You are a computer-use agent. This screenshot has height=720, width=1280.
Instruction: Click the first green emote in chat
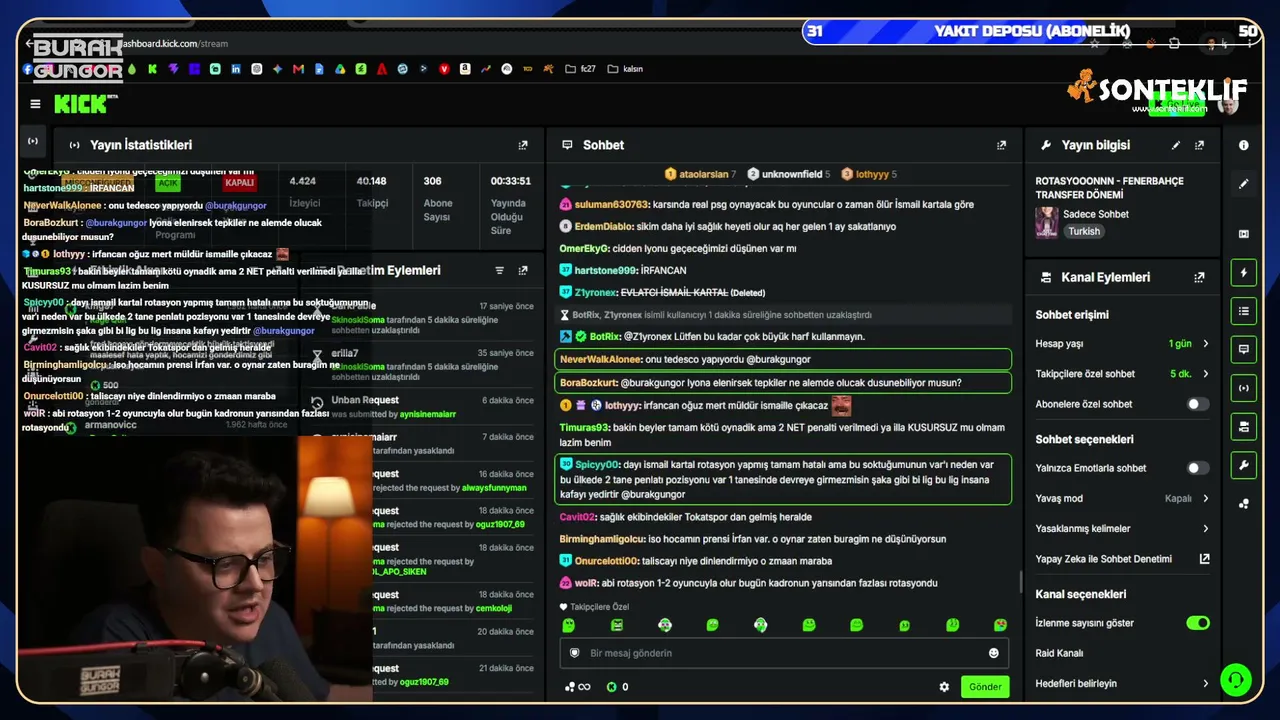(x=569, y=625)
